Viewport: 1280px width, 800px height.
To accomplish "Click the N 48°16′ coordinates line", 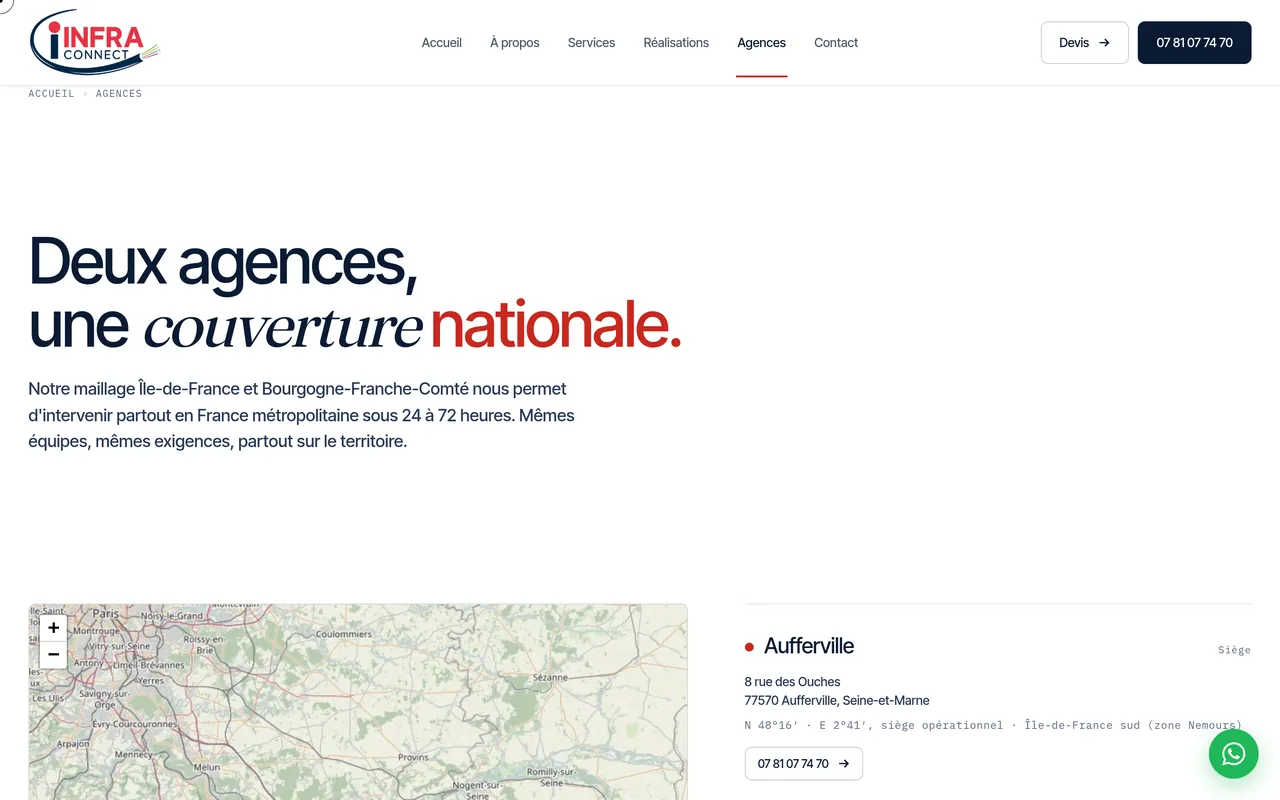I will pyautogui.click(x=993, y=725).
